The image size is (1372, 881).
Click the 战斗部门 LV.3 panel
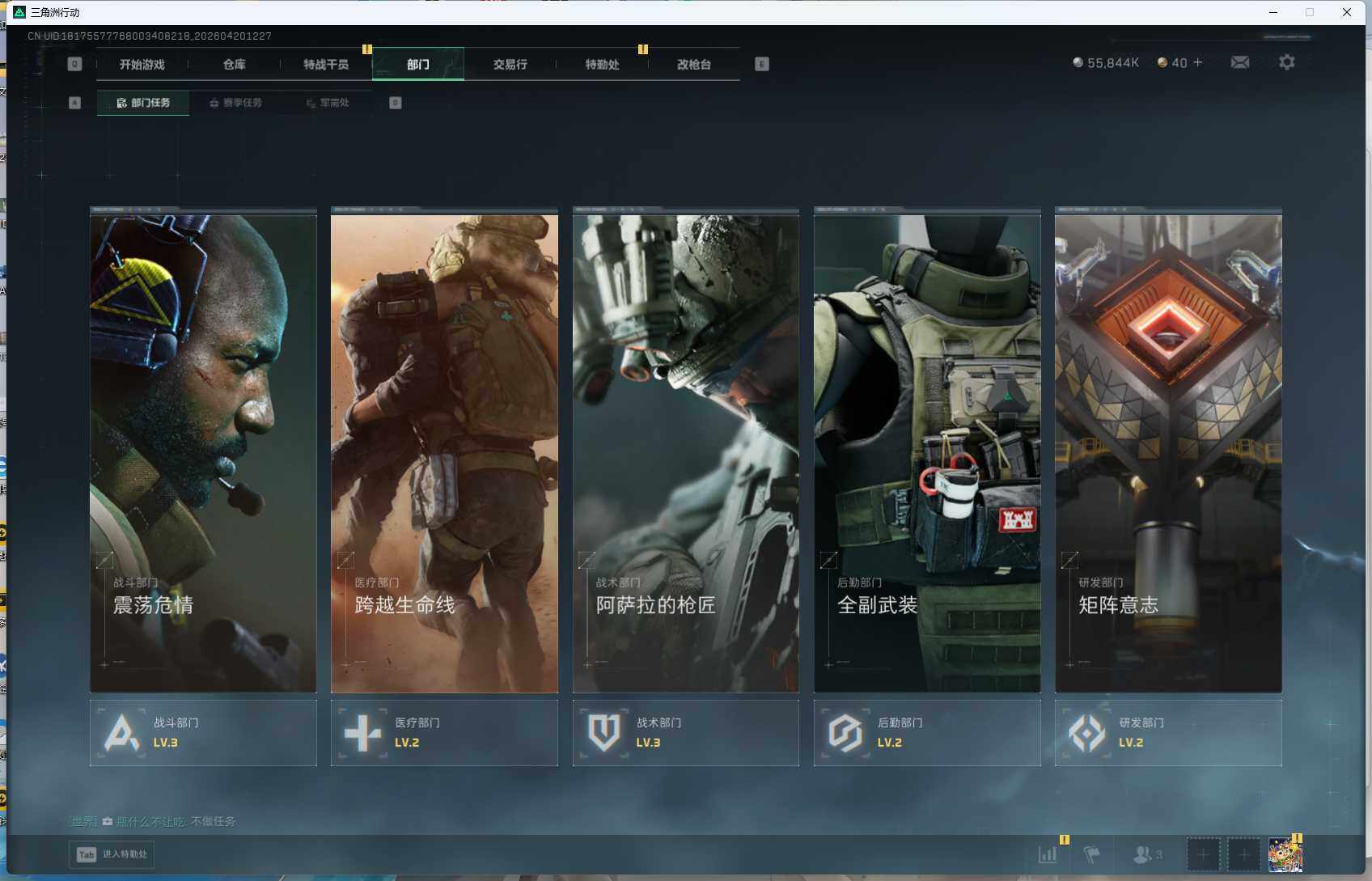203,733
